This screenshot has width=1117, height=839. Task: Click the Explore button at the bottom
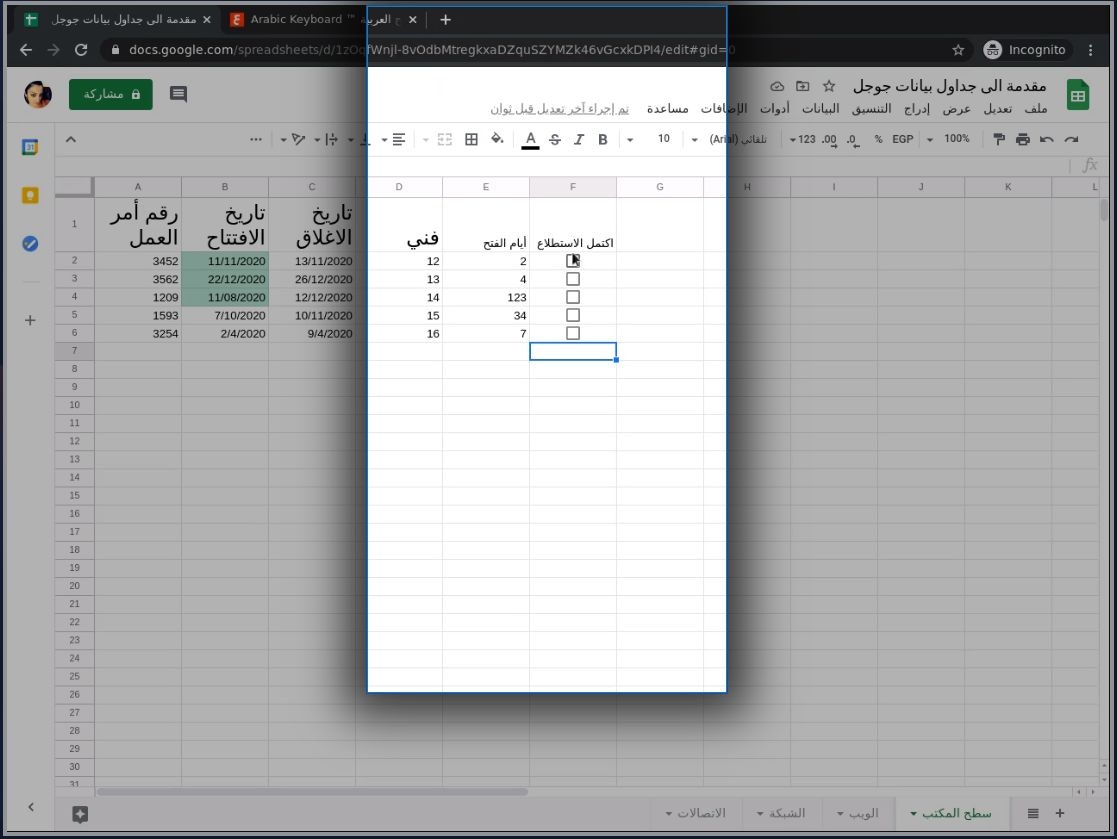pos(80,814)
